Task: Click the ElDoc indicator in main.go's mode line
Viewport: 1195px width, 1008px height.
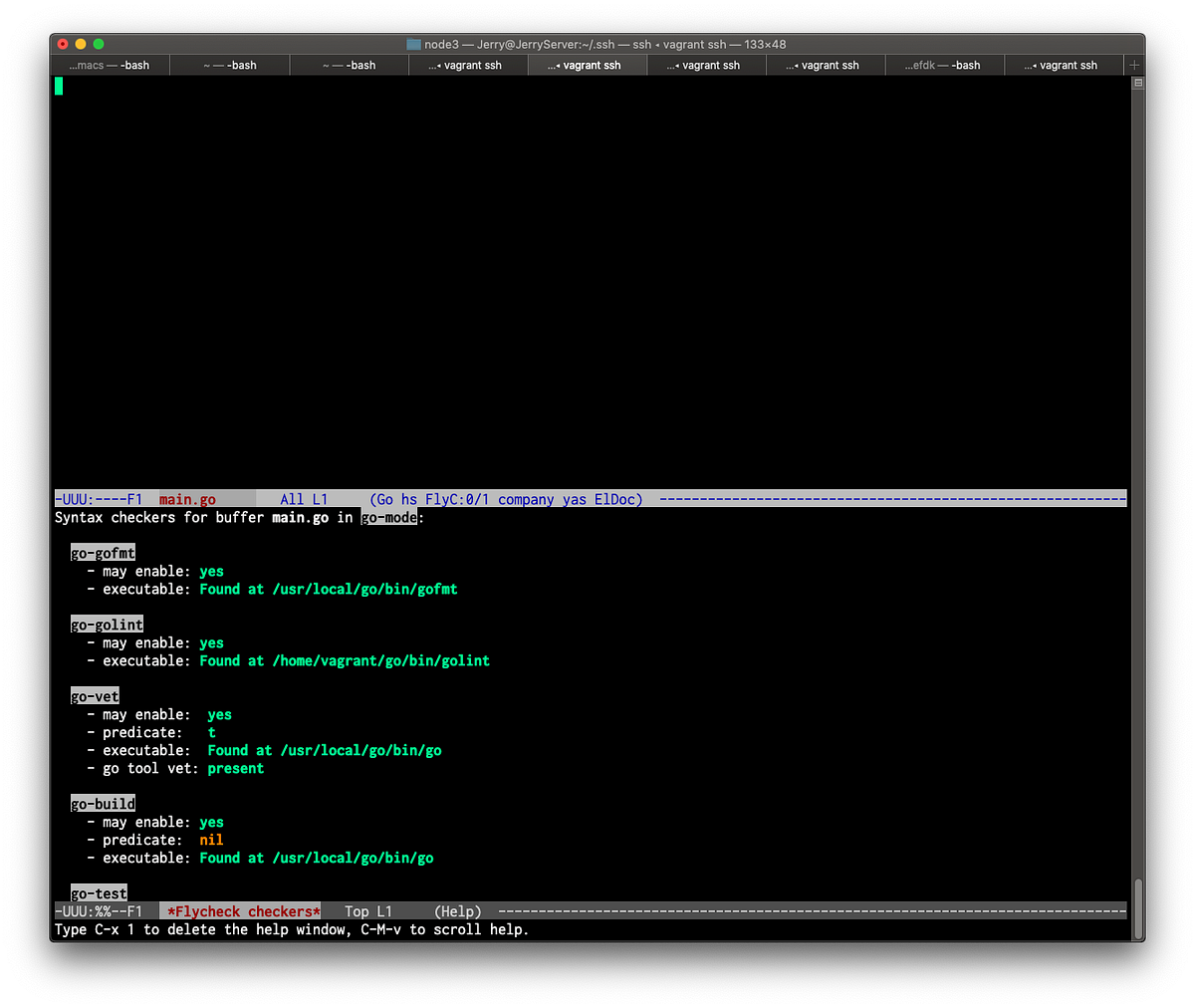Action: click(617, 499)
